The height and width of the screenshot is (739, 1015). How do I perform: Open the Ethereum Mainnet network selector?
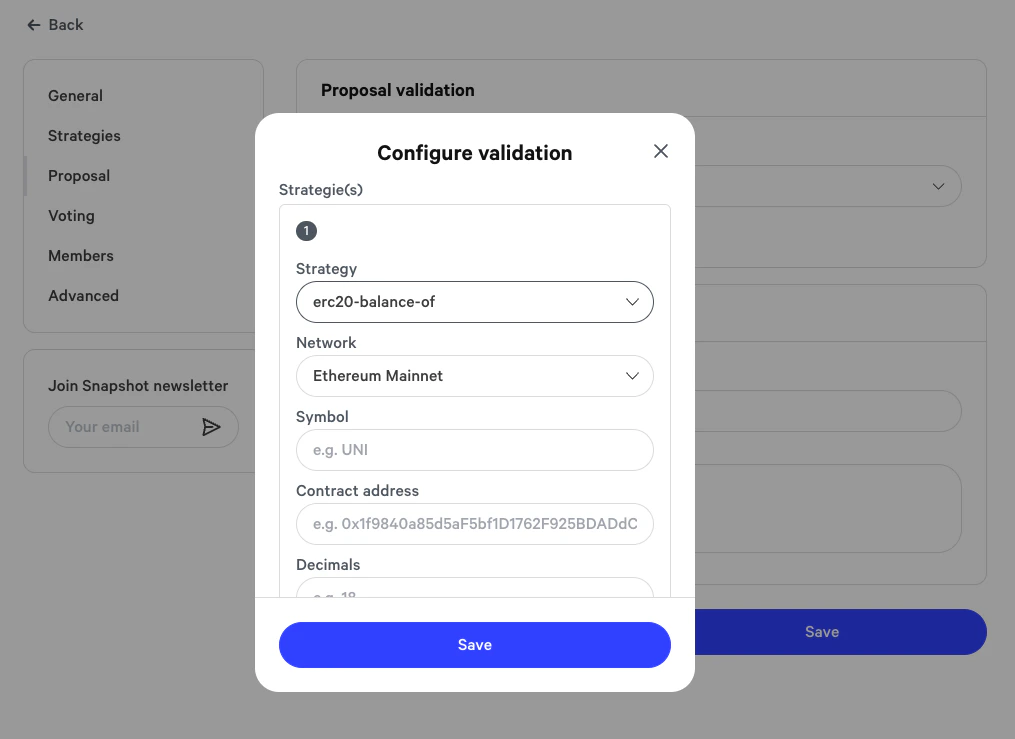[474, 375]
